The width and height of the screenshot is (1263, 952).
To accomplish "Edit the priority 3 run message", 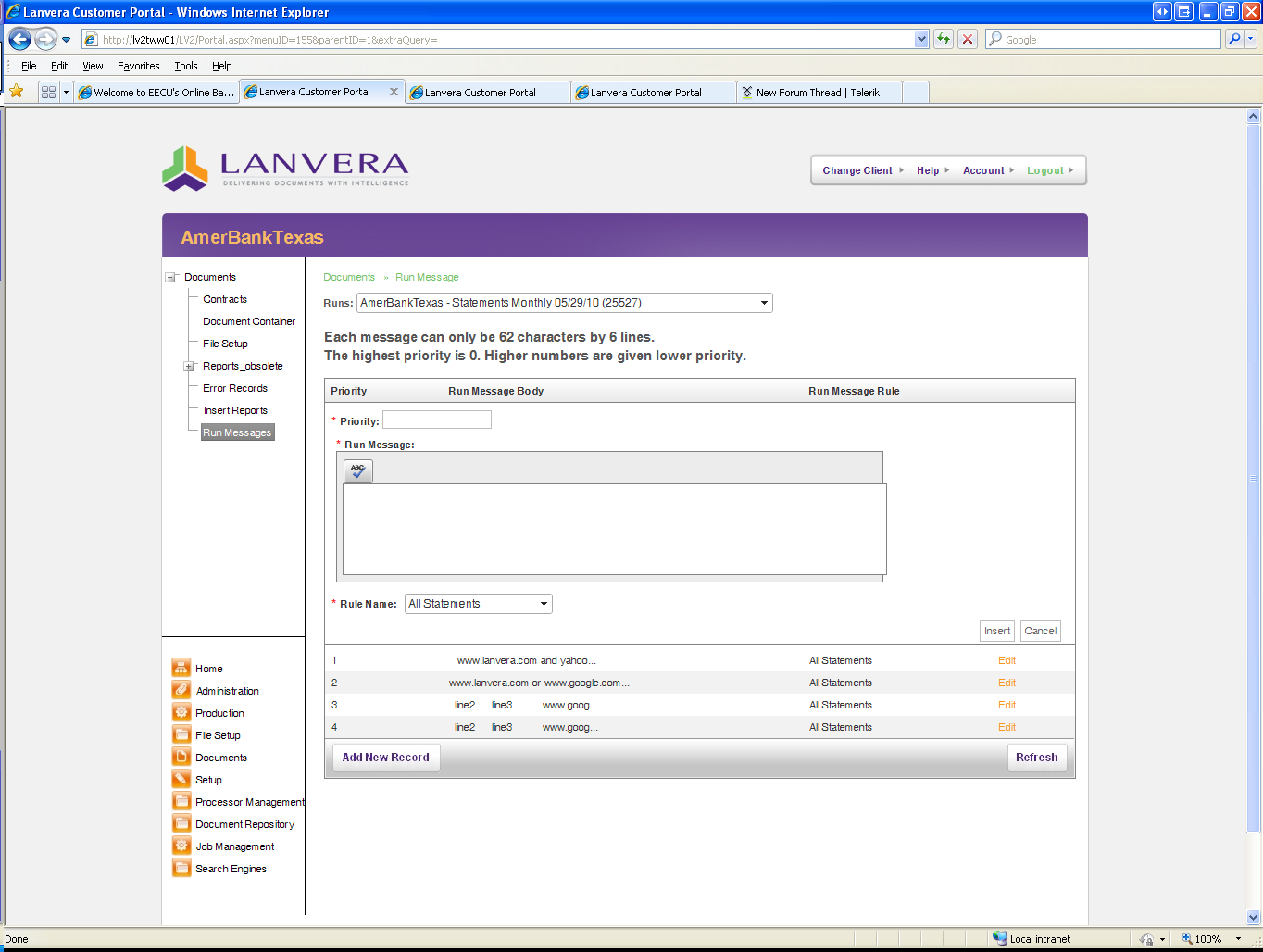I will (x=1007, y=705).
